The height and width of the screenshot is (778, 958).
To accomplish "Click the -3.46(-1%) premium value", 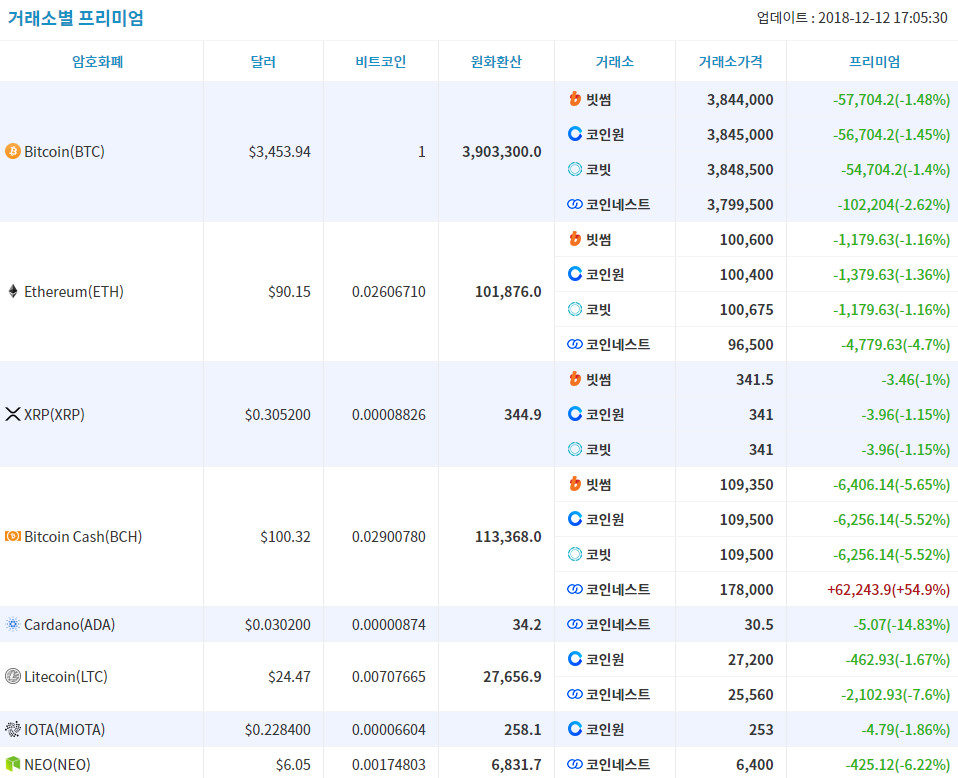I will (915, 380).
